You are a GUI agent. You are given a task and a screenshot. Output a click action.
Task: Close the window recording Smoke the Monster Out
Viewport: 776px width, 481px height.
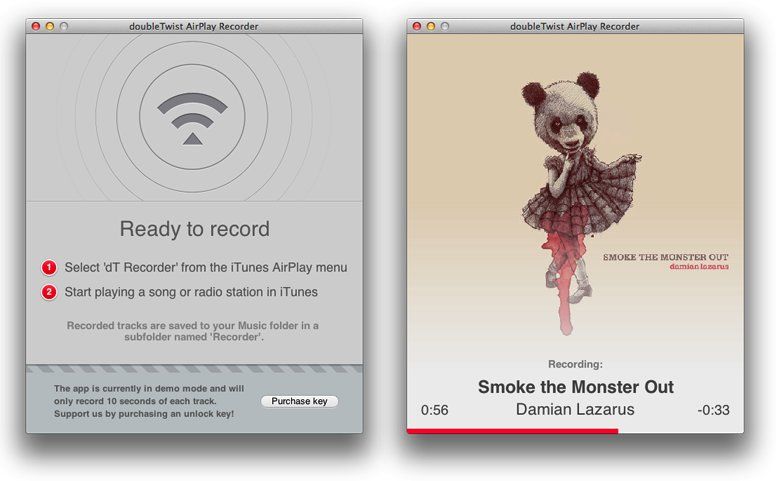(418, 26)
